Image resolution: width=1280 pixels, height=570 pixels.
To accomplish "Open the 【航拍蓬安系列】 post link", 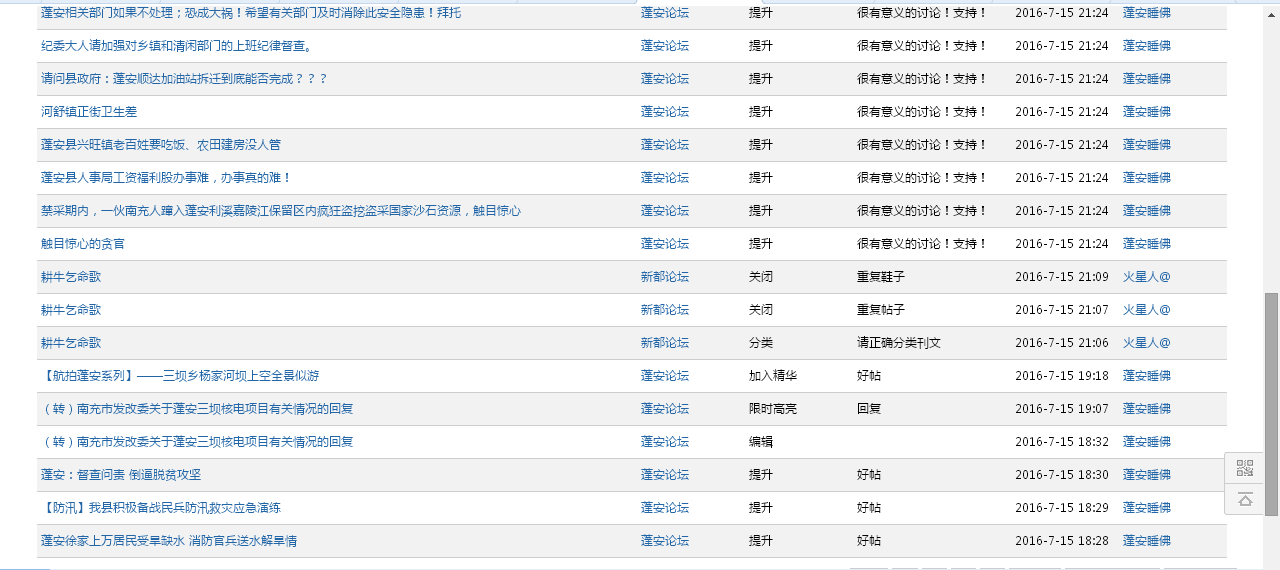I will coord(180,376).
